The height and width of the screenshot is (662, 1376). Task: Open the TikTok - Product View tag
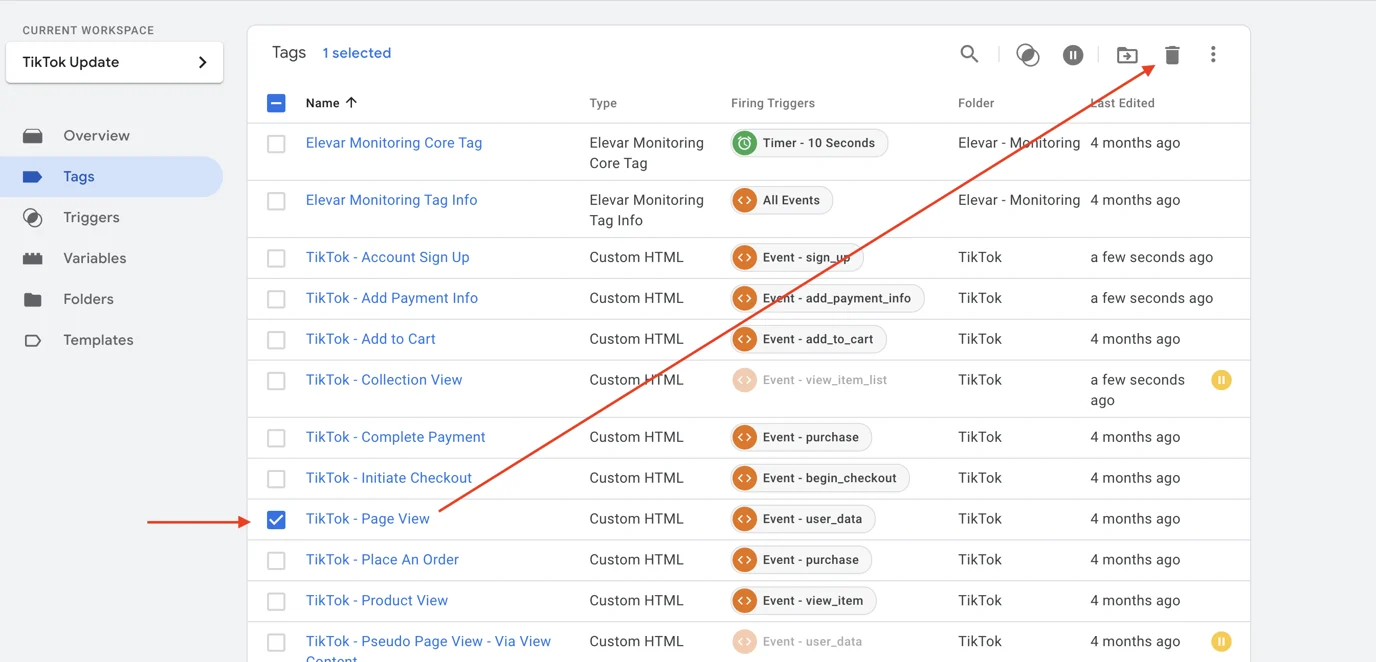coord(377,601)
